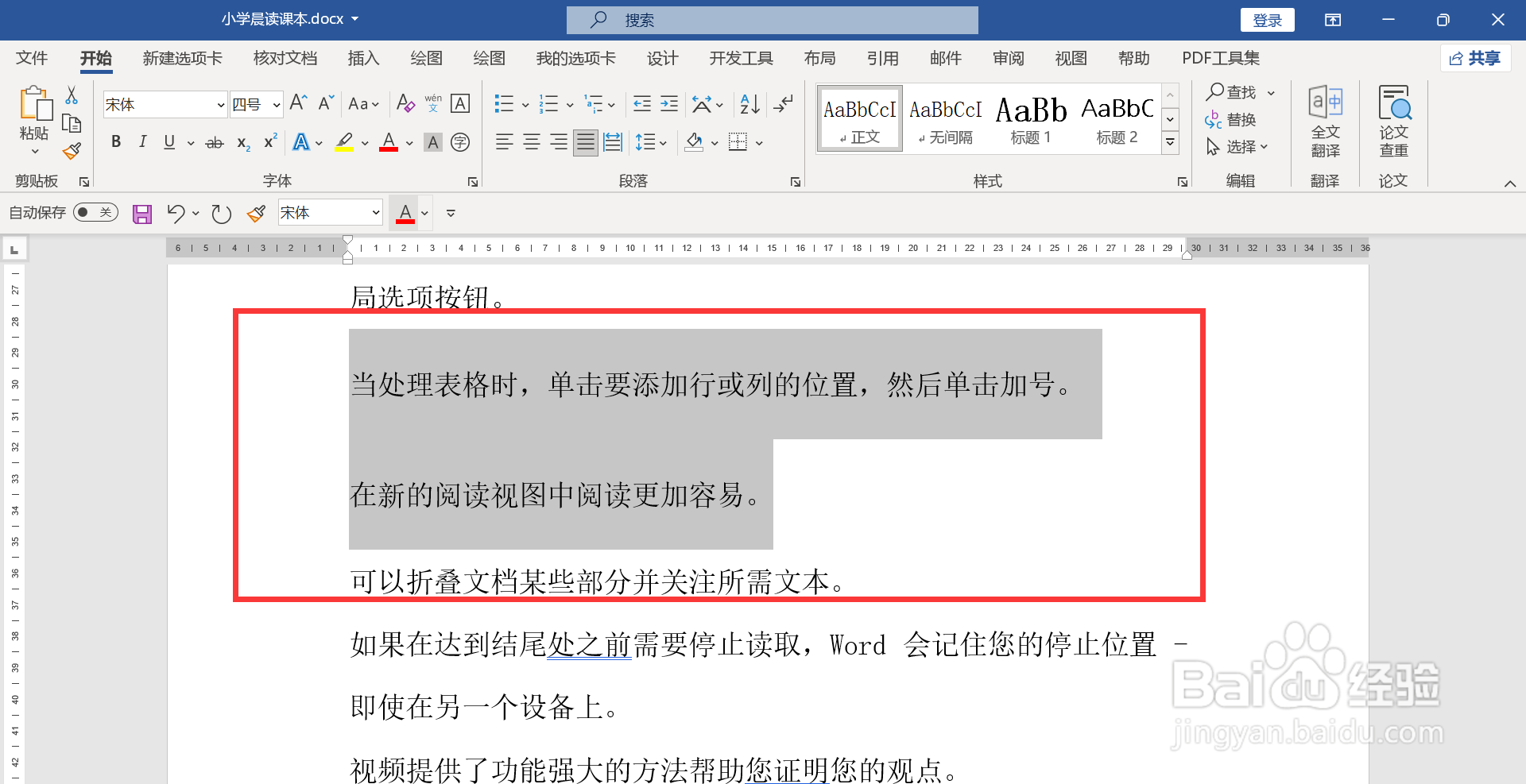
Task: Customize quick access toolbar dropdown
Action: pyautogui.click(x=451, y=214)
